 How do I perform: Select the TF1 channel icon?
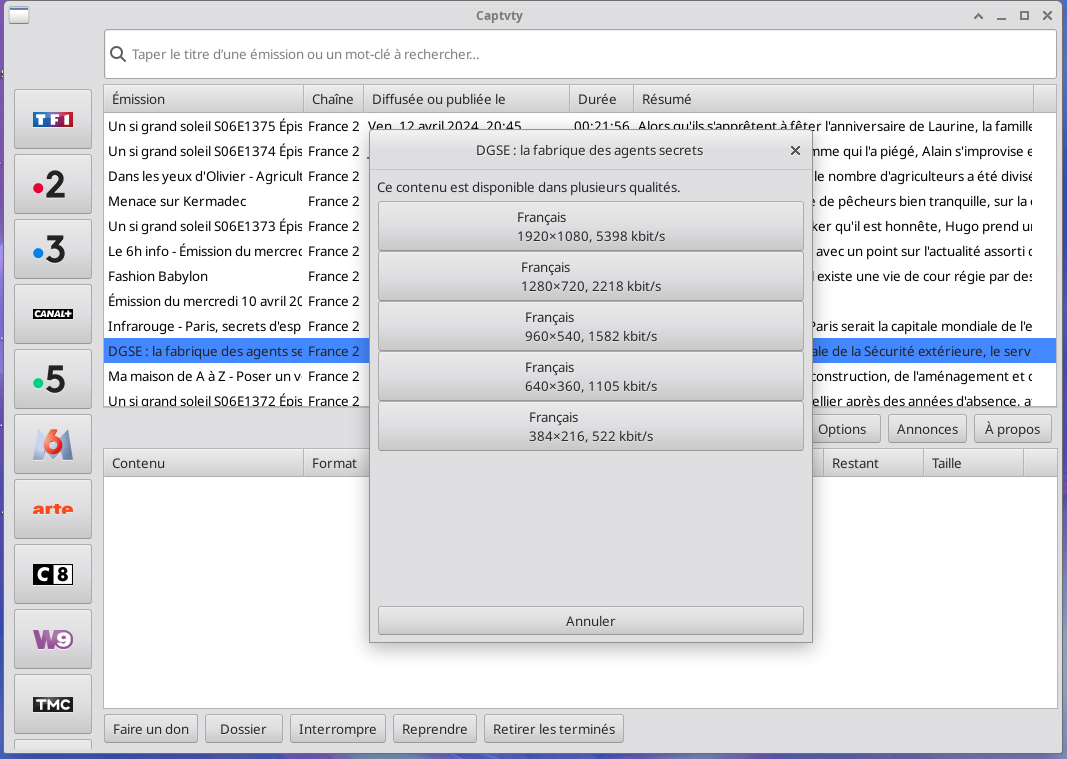pos(53,120)
